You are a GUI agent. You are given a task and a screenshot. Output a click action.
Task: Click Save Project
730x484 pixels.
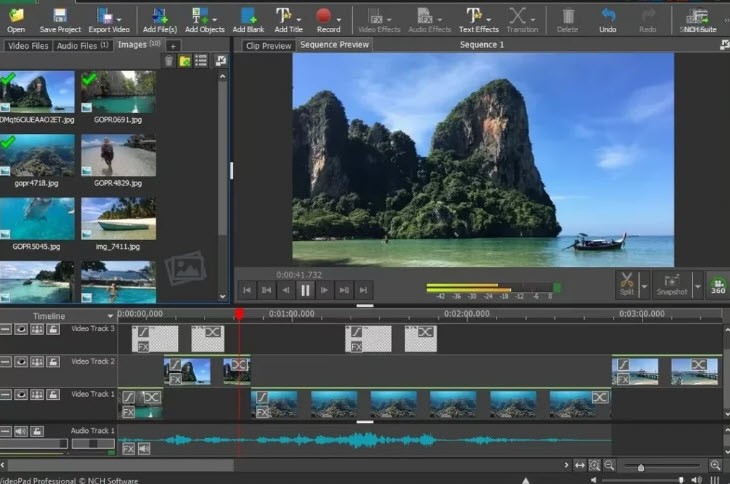(x=60, y=20)
